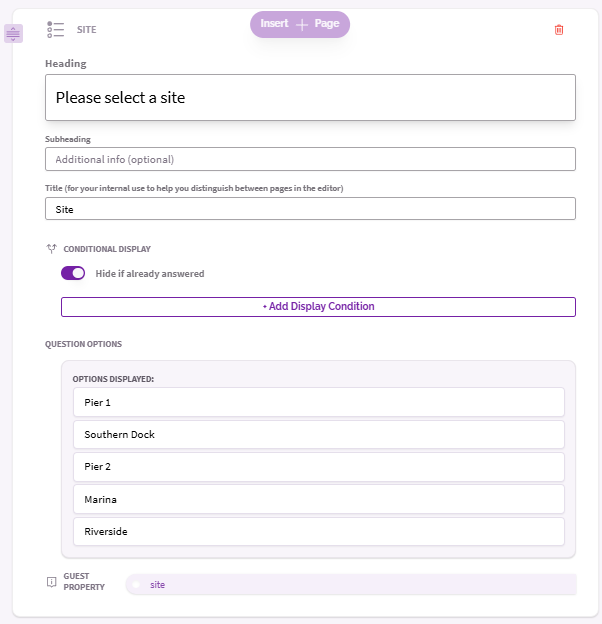Select the Pier 2 option
The height and width of the screenshot is (624, 602).
click(319, 467)
